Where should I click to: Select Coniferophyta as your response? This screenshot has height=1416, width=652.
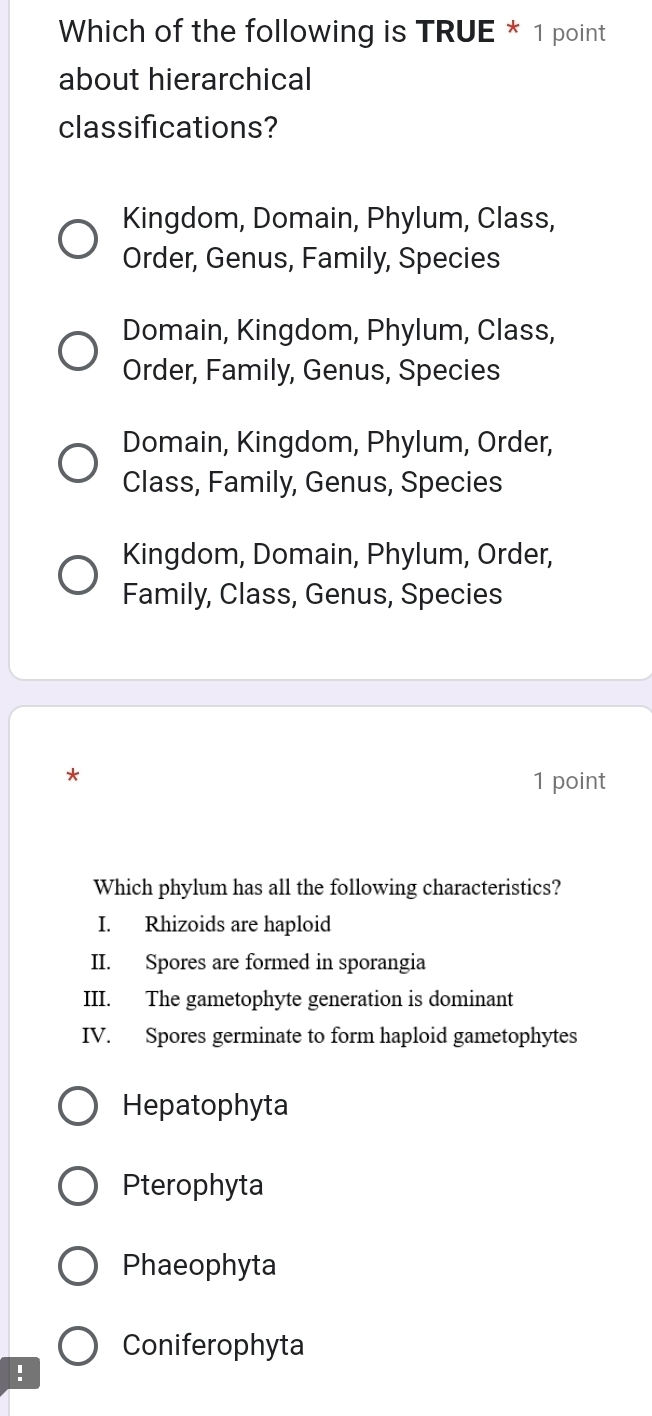coord(78,1345)
